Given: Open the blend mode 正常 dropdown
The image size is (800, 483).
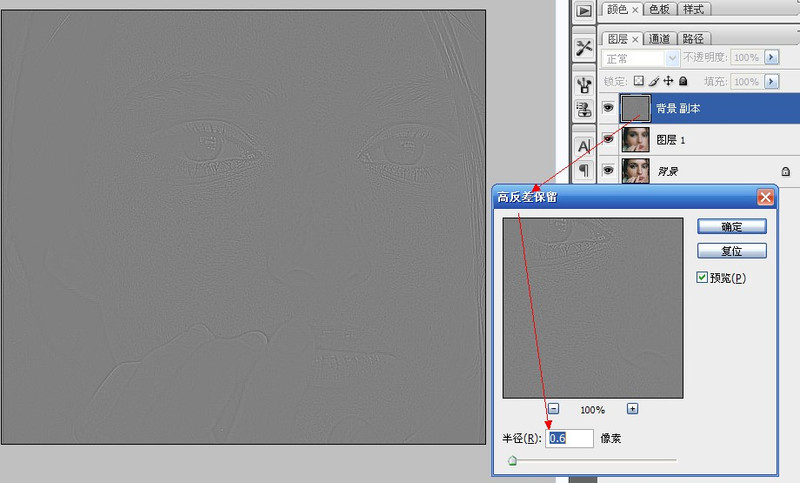Looking at the screenshot, I should [640, 59].
